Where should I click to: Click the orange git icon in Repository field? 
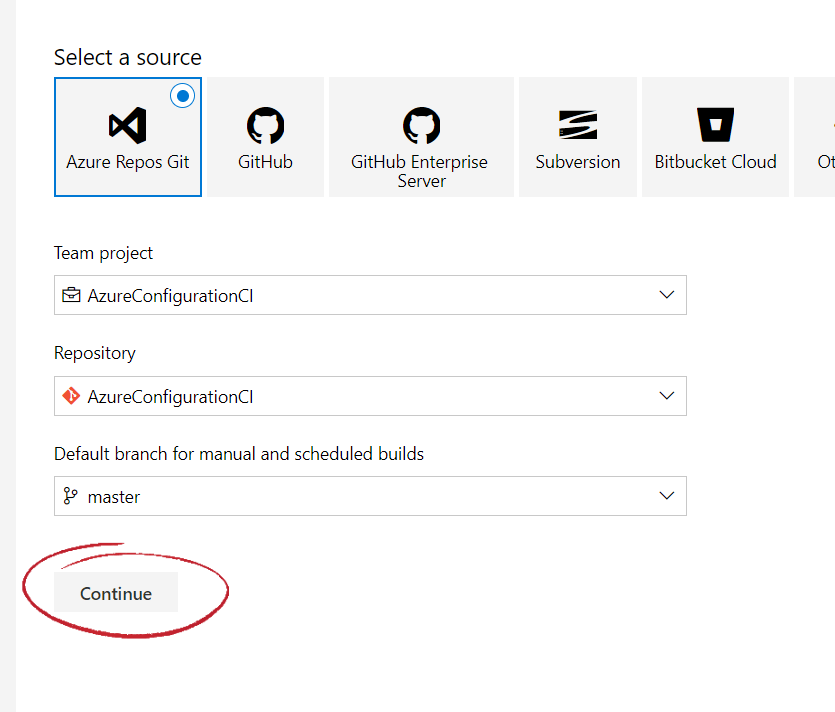tap(71, 396)
